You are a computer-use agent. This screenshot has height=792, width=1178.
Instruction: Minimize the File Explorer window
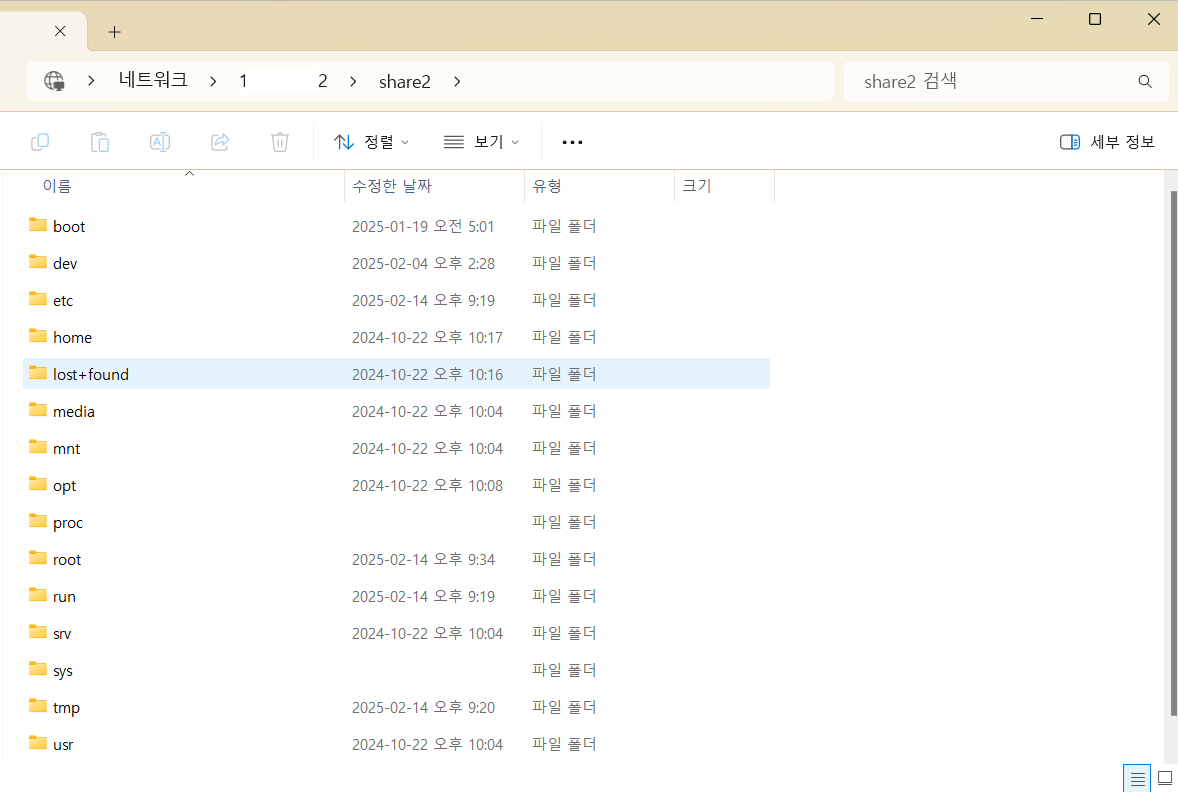pos(1037,19)
